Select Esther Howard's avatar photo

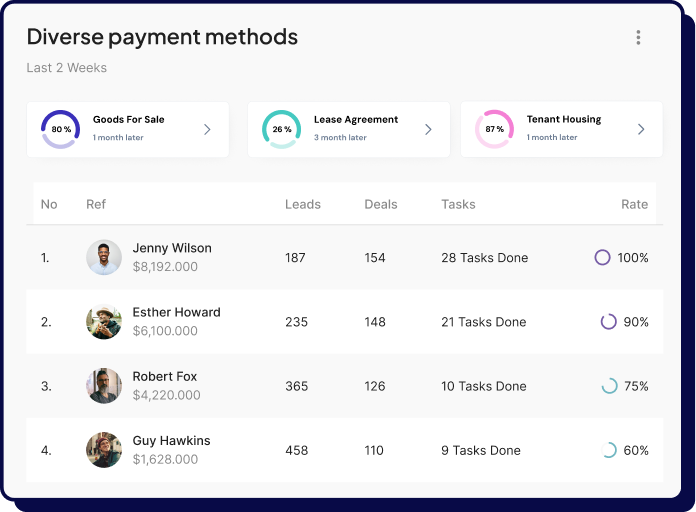(104, 322)
